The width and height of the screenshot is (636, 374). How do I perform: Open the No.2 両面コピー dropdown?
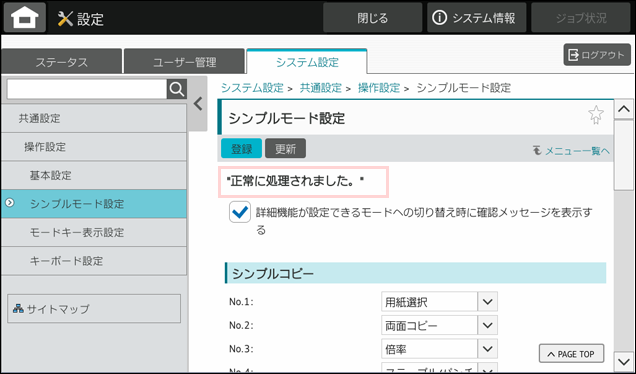pyautogui.click(x=439, y=325)
